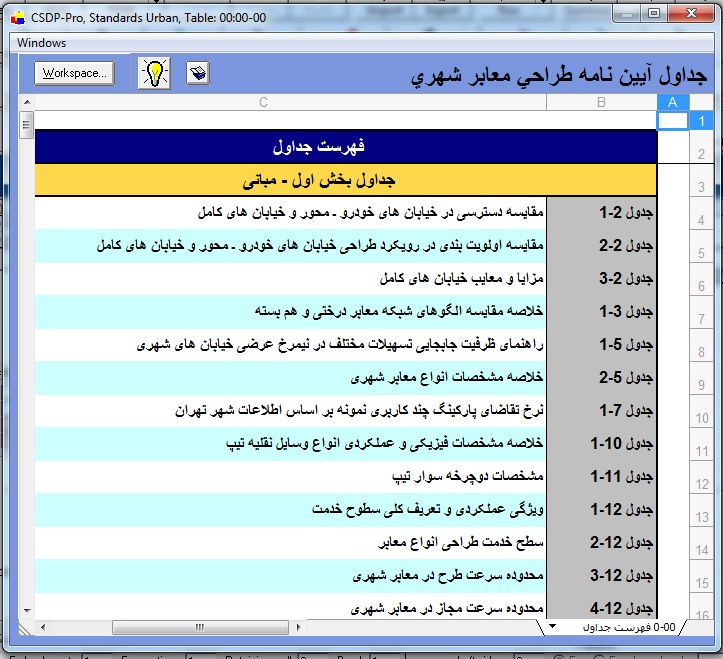
Task: Open the Workspace... button
Action: [74, 73]
